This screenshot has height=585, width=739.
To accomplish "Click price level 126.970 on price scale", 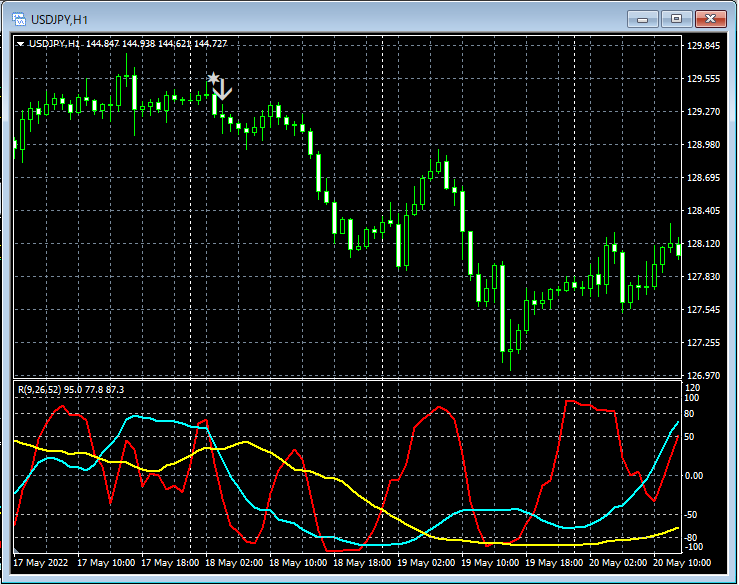I will point(703,376).
